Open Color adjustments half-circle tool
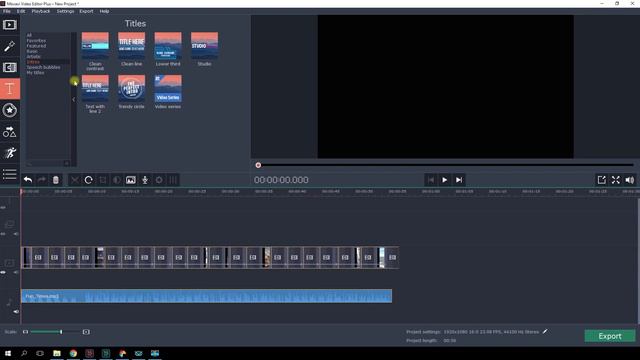Viewport: 640px width, 360px height. click(x=117, y=180)
